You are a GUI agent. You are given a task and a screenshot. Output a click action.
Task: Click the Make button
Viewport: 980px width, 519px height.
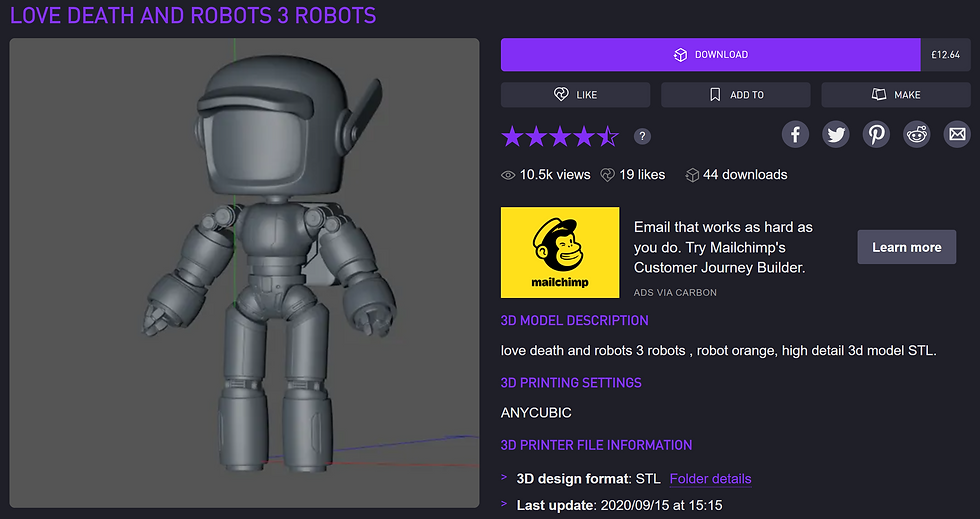[x=896, y=94]
